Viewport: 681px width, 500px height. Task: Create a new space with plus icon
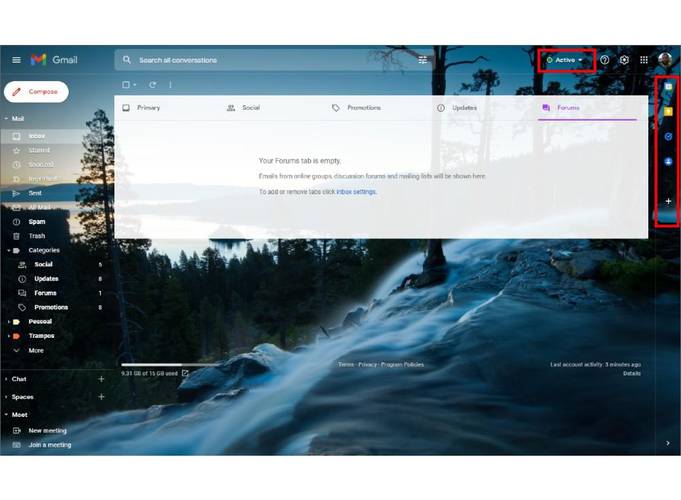101,397
